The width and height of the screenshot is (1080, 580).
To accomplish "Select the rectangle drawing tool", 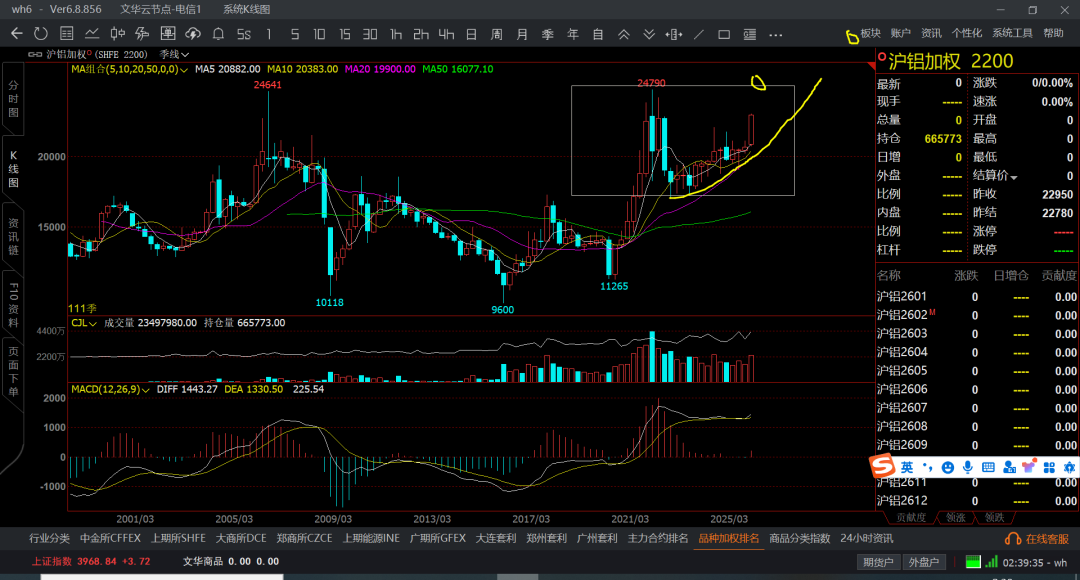I will click(x=724, y=34).
